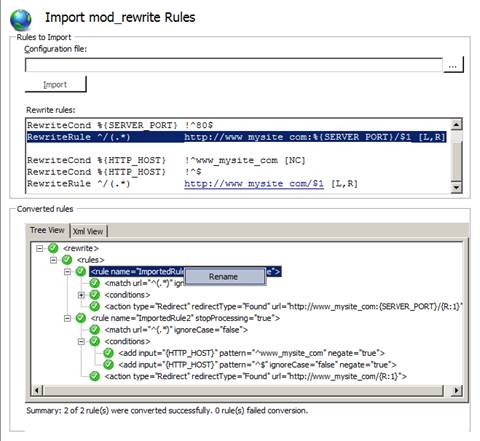Click the http://www_mysite_com/$1 link in the rewrite rules
This screenshot has width=480, height=441.
(x=254, y=184)
